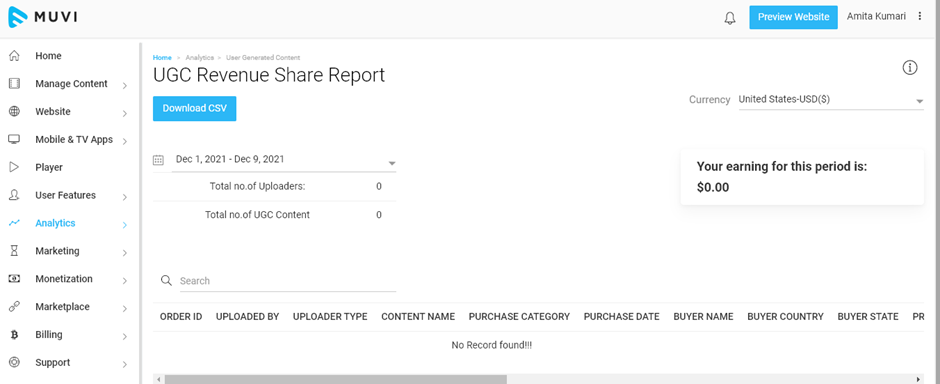The image size is (940, 384).
Task: Click the Preview Website button
Action: (793, 17)
